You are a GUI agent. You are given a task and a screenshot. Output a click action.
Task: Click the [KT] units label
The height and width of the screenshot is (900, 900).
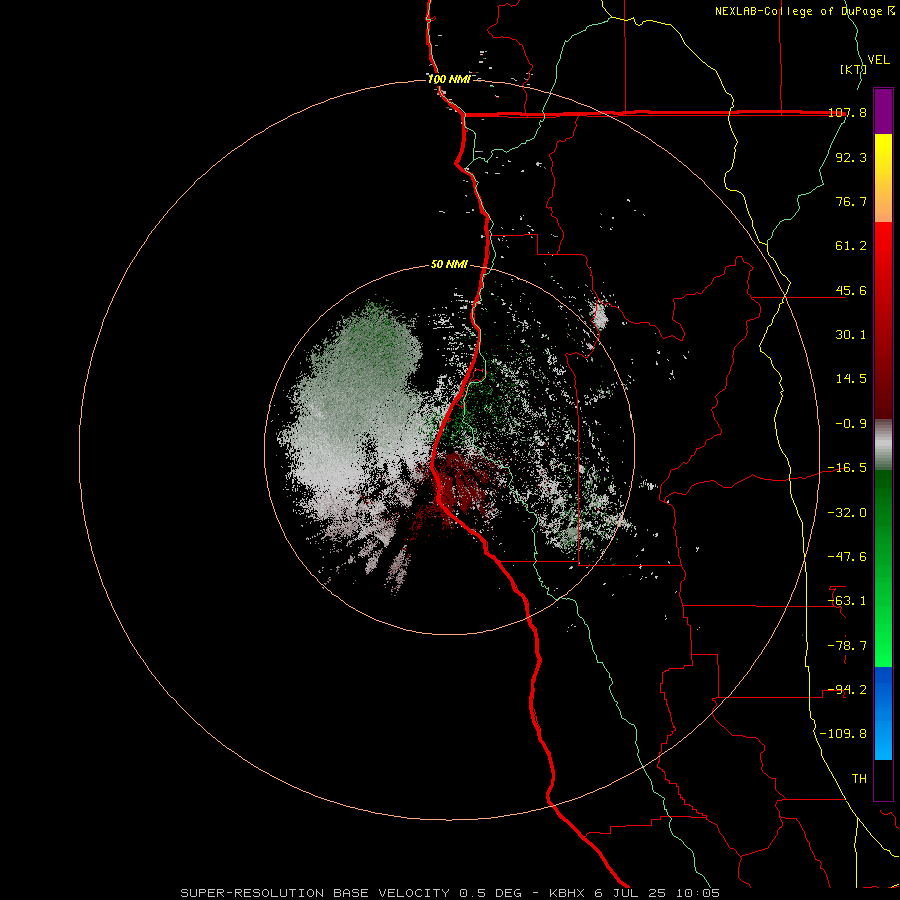(853, 69)
